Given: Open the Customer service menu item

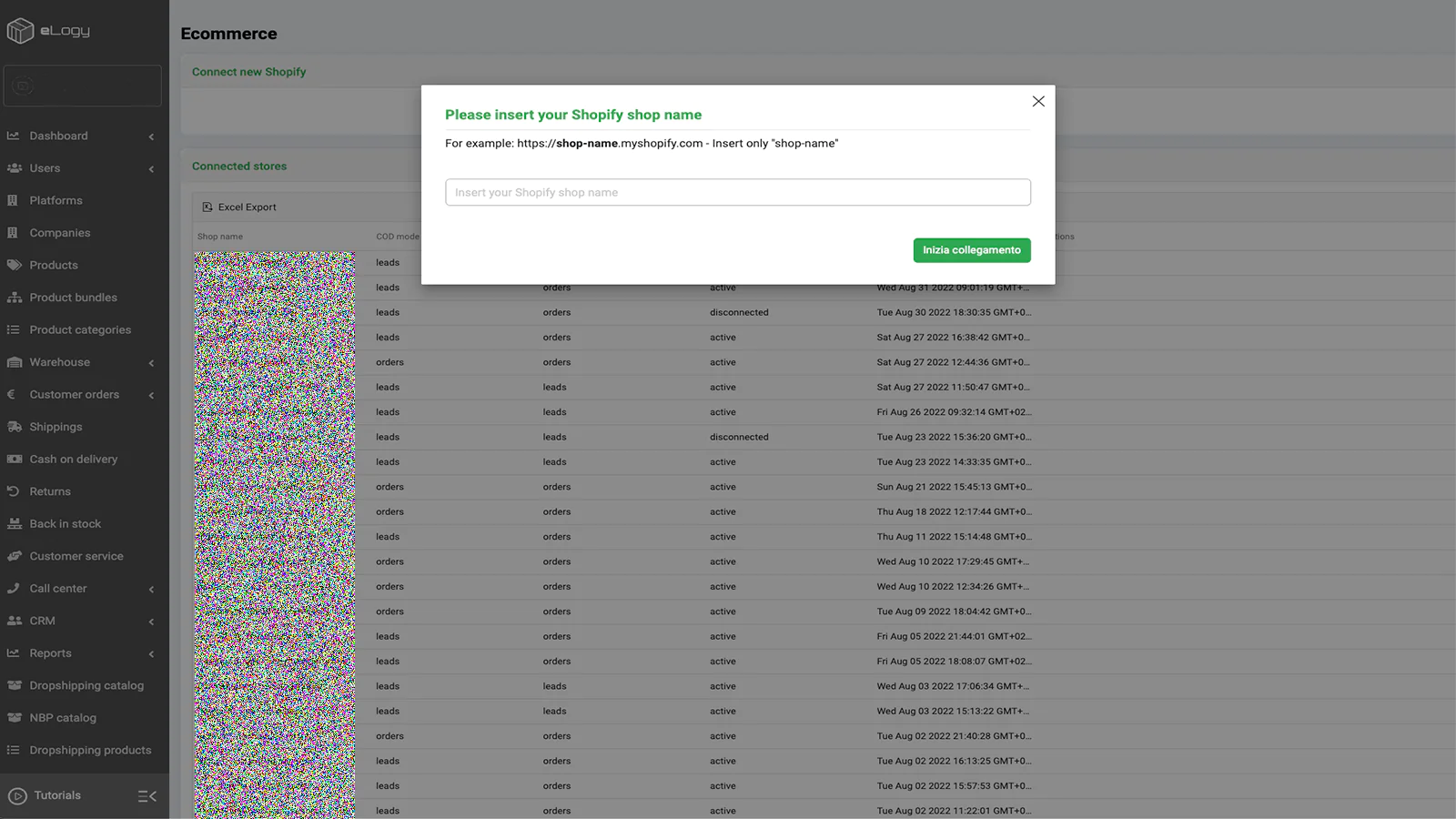Looking at the screenshot, I should (76, 556).
